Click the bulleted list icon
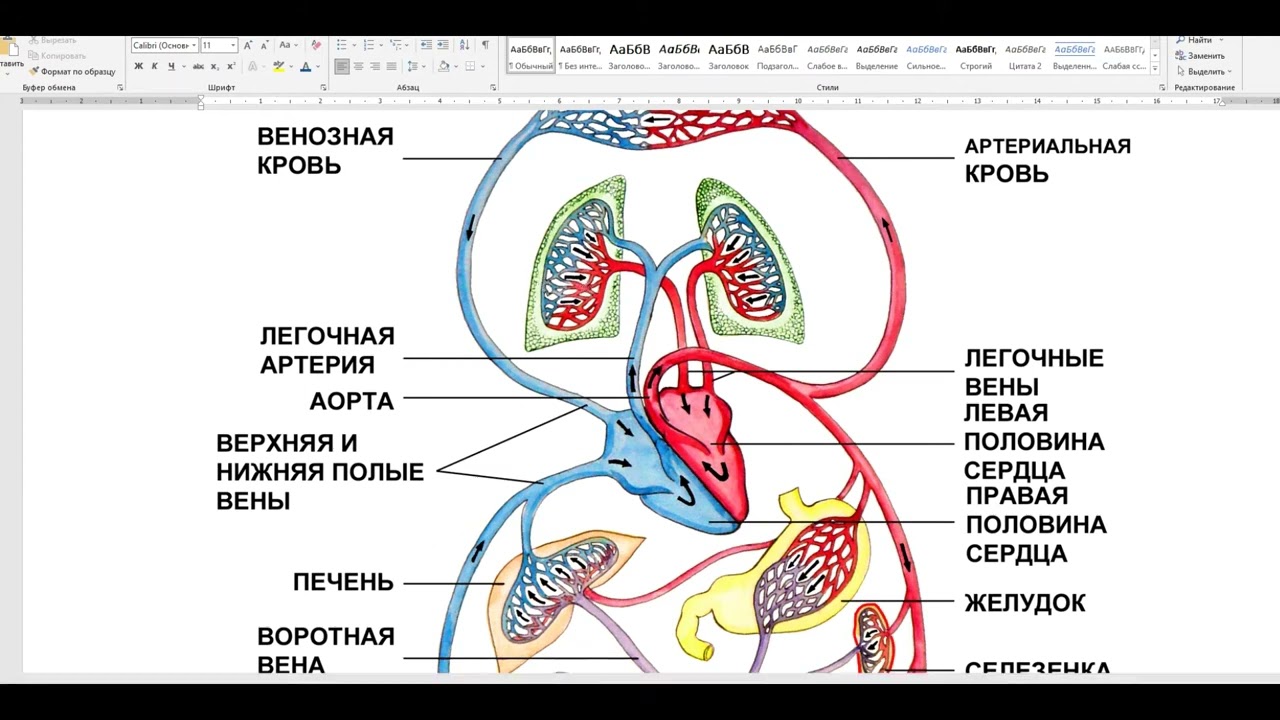Viewport: 1280px width, 720px height. click(x=342, y=45)
